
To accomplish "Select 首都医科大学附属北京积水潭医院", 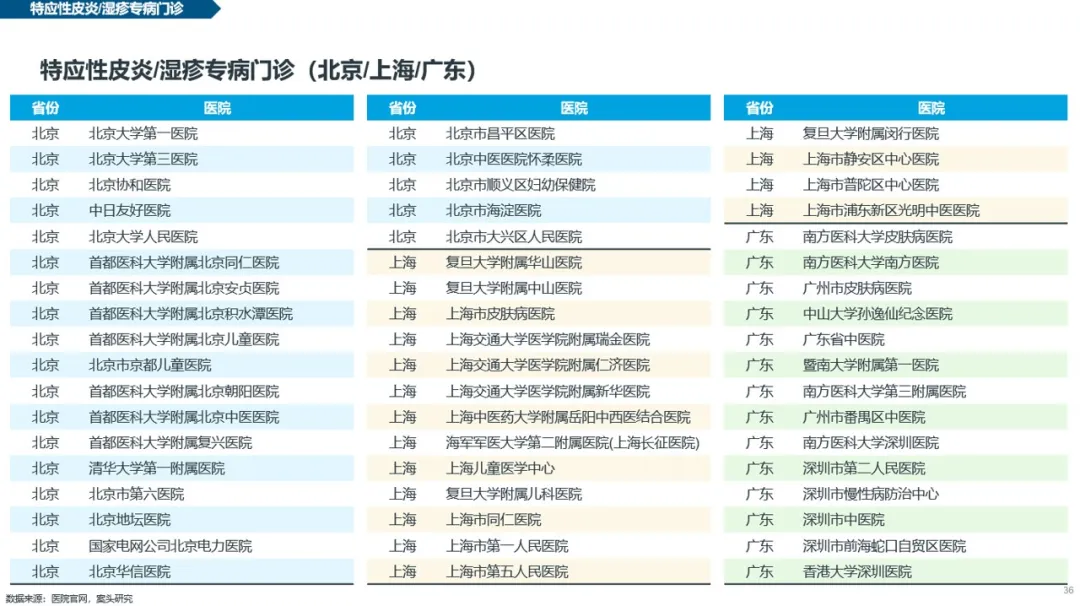I will 191,314.
